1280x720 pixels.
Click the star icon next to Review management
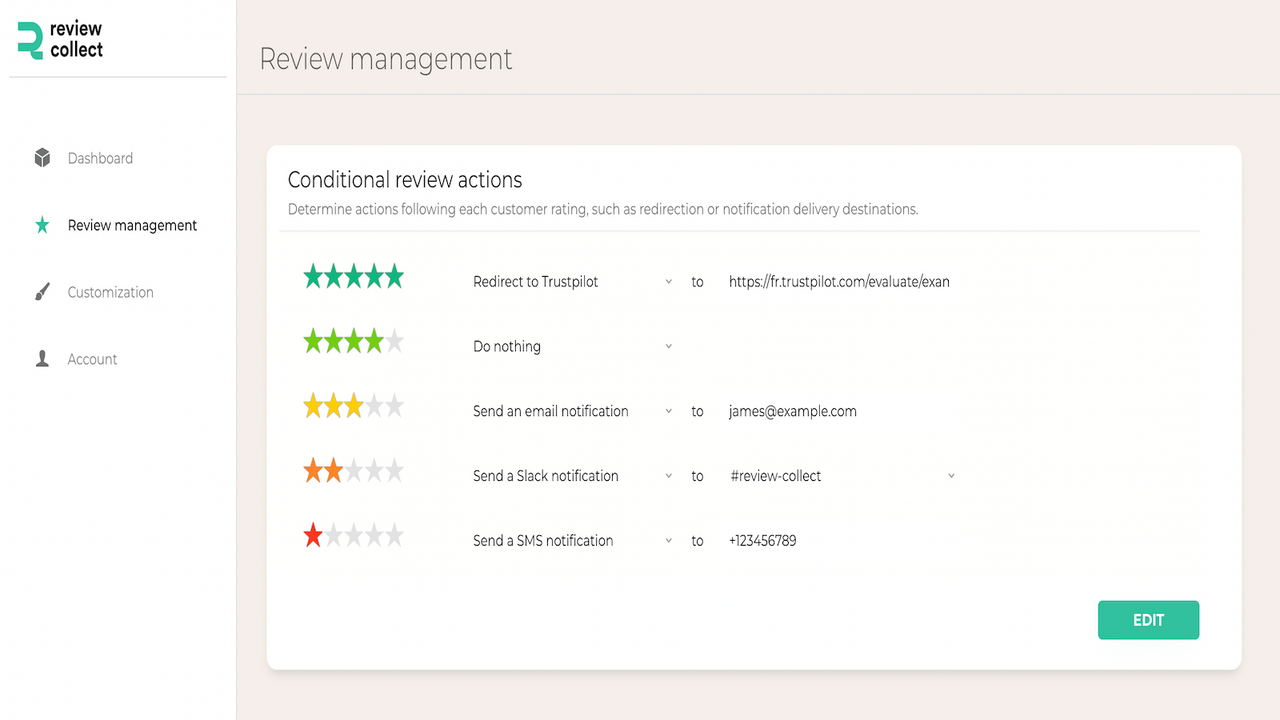(x=42, y=224)
